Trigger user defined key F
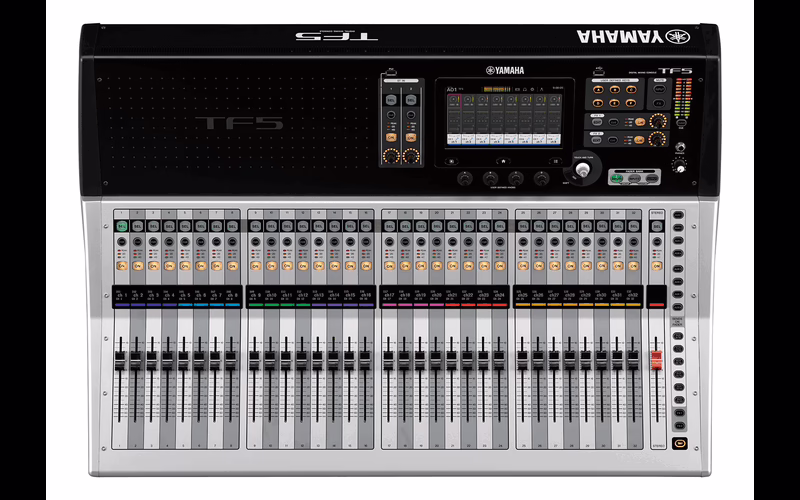 coord(631,103)
